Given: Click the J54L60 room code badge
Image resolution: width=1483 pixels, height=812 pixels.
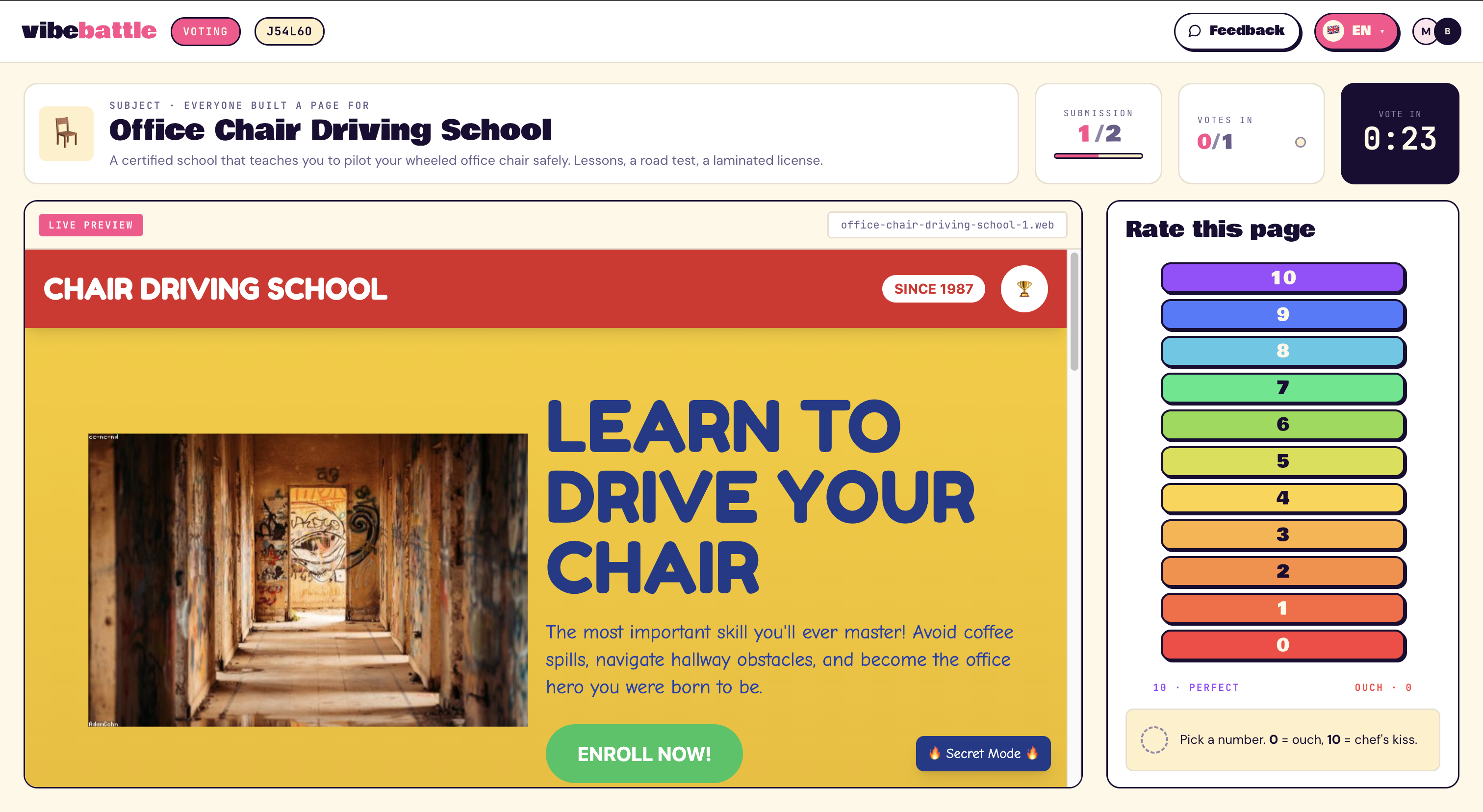Looking at the screenshot, I should [289, 32].
